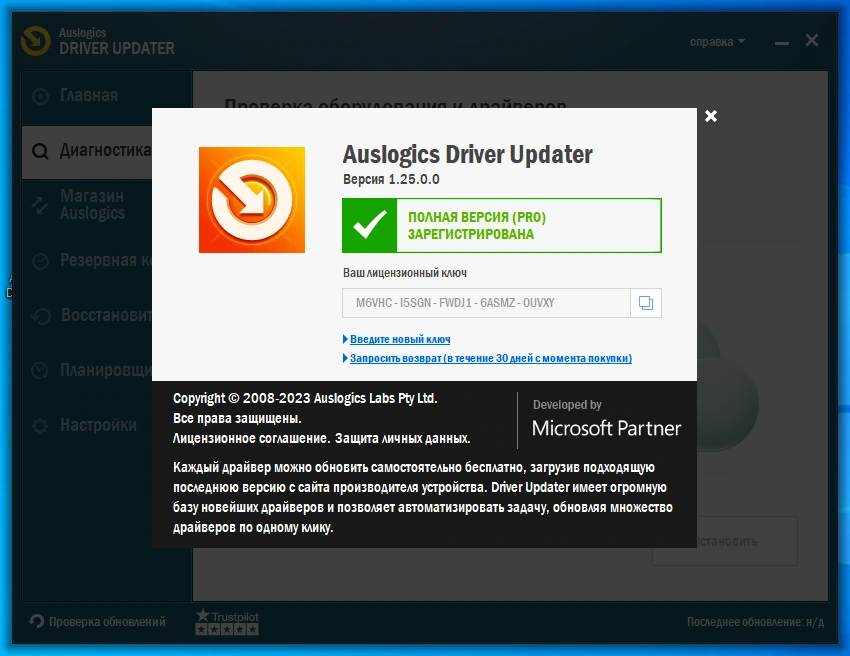Click the Резервная копия clock-check icon
The height and width of the screenshot is (656, 850).
click(x=40, y=261)
